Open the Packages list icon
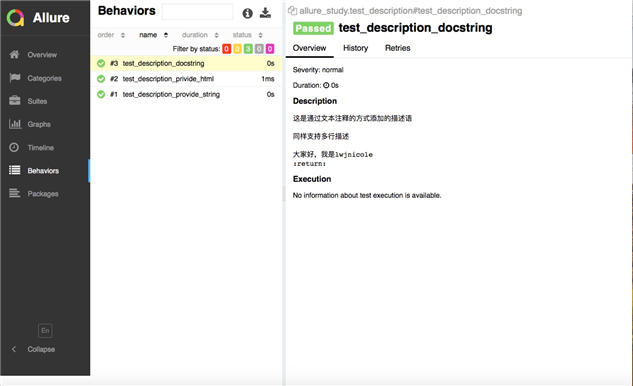Image resolution: width=633 pixels, height=386 pixels. 15,193
